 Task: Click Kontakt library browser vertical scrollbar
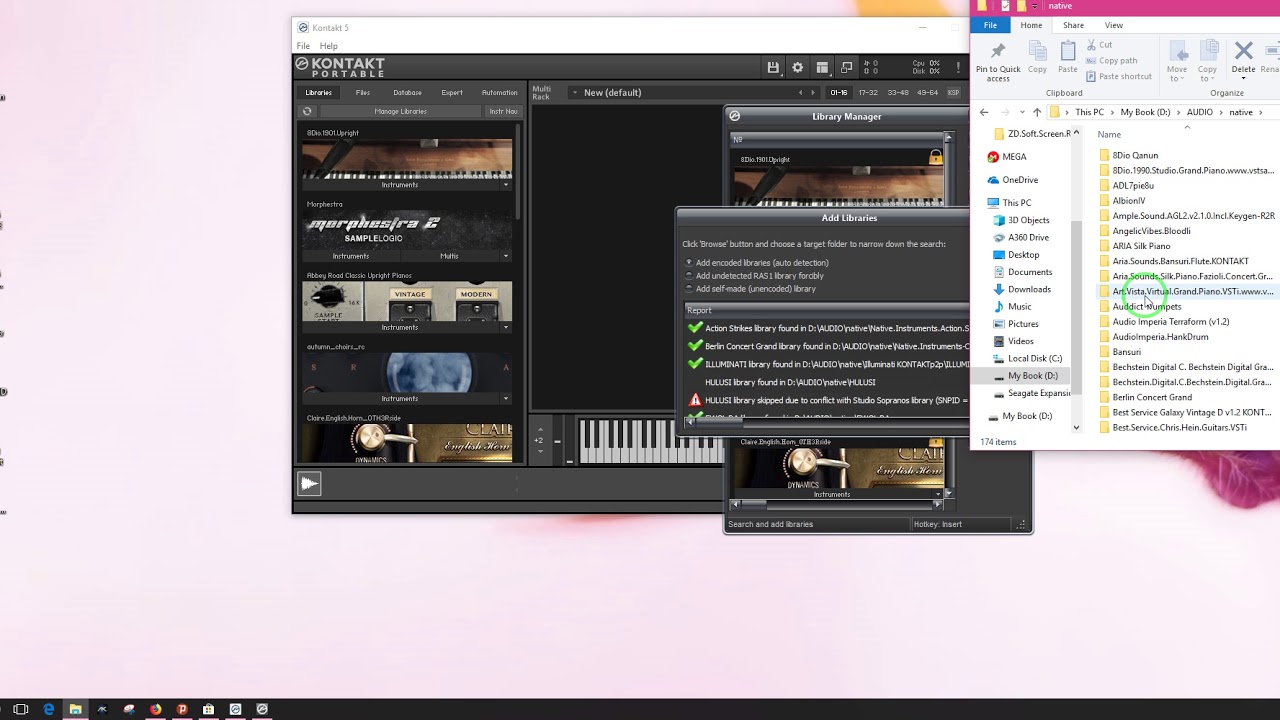coord(518,170)
